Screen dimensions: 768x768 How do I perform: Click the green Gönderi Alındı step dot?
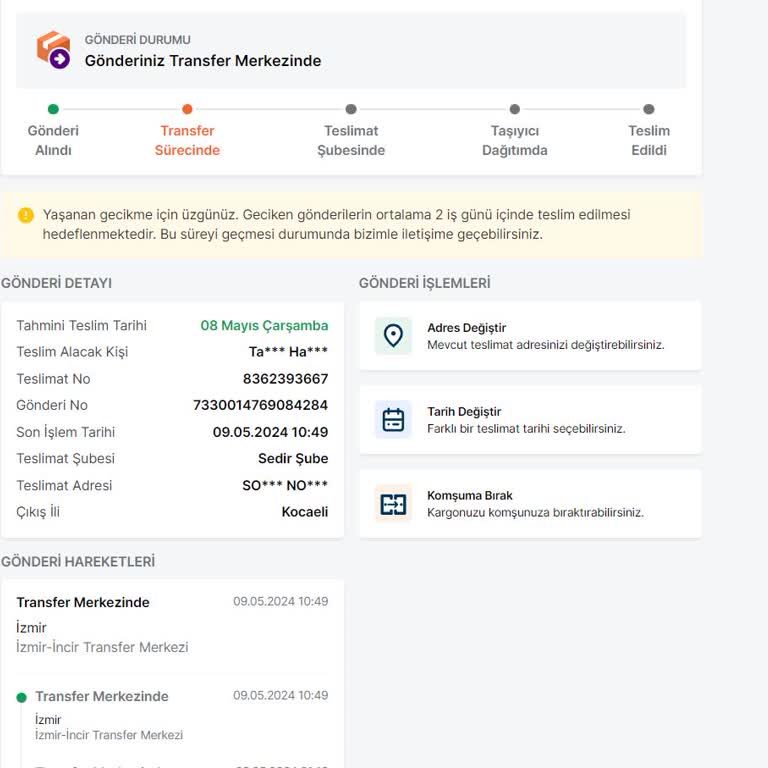click(53, 110)
